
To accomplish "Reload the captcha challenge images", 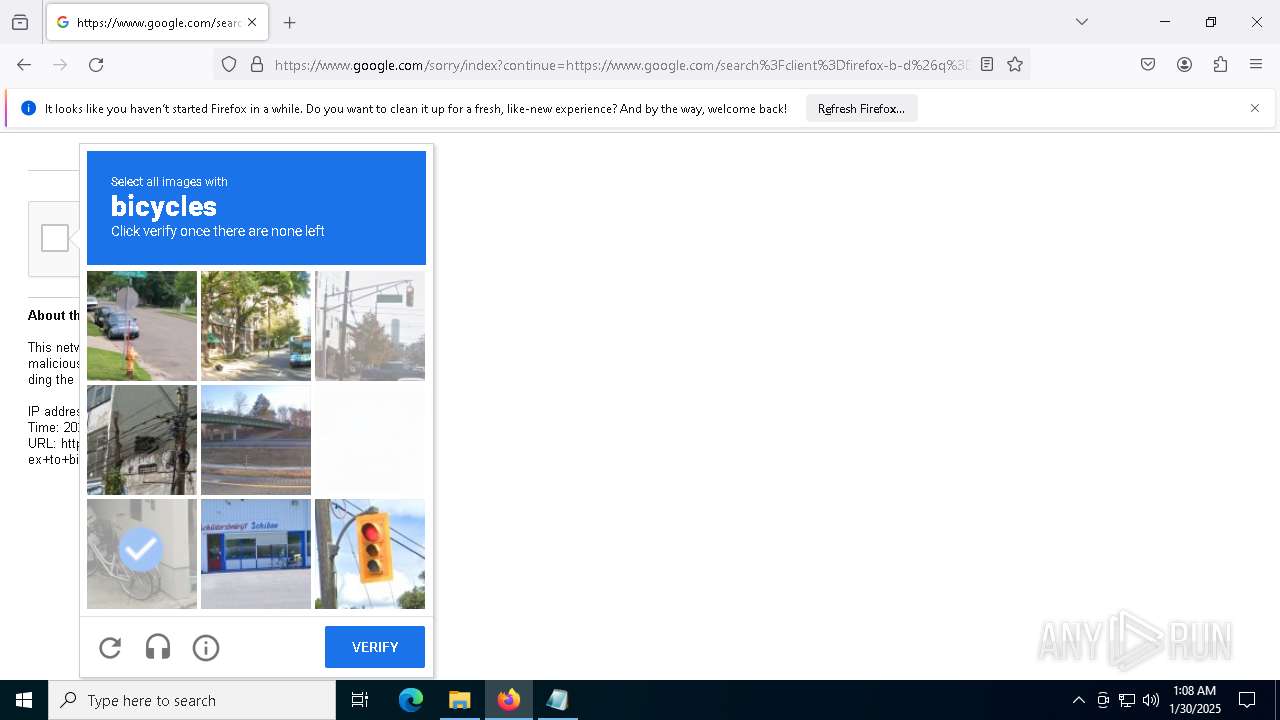I will coord(110,648).
